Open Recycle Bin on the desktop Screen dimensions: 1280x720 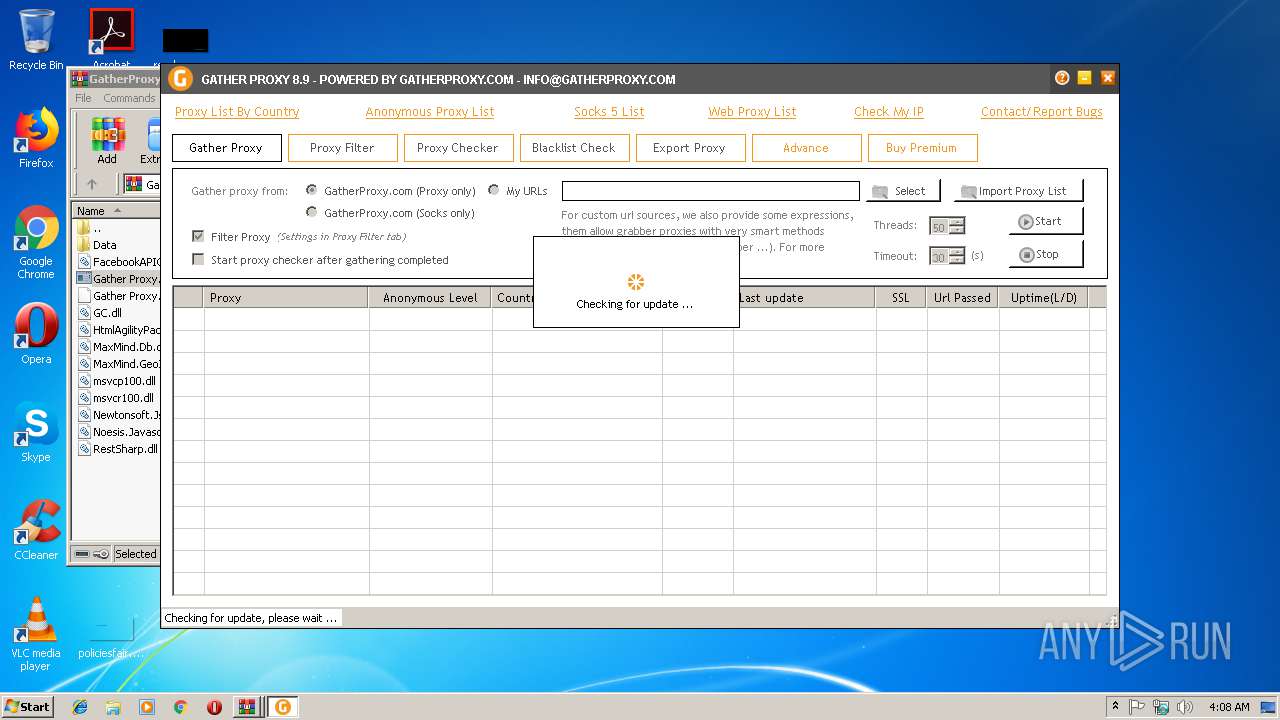pos(36,40)
